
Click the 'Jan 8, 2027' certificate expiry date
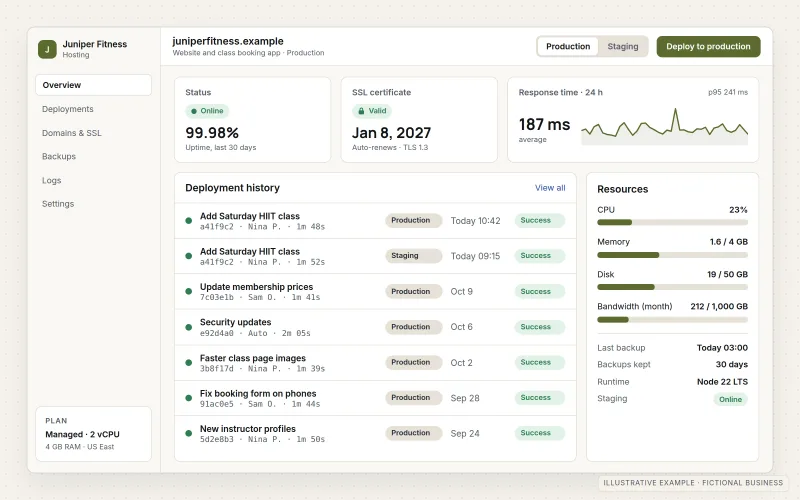click(391, 133)
